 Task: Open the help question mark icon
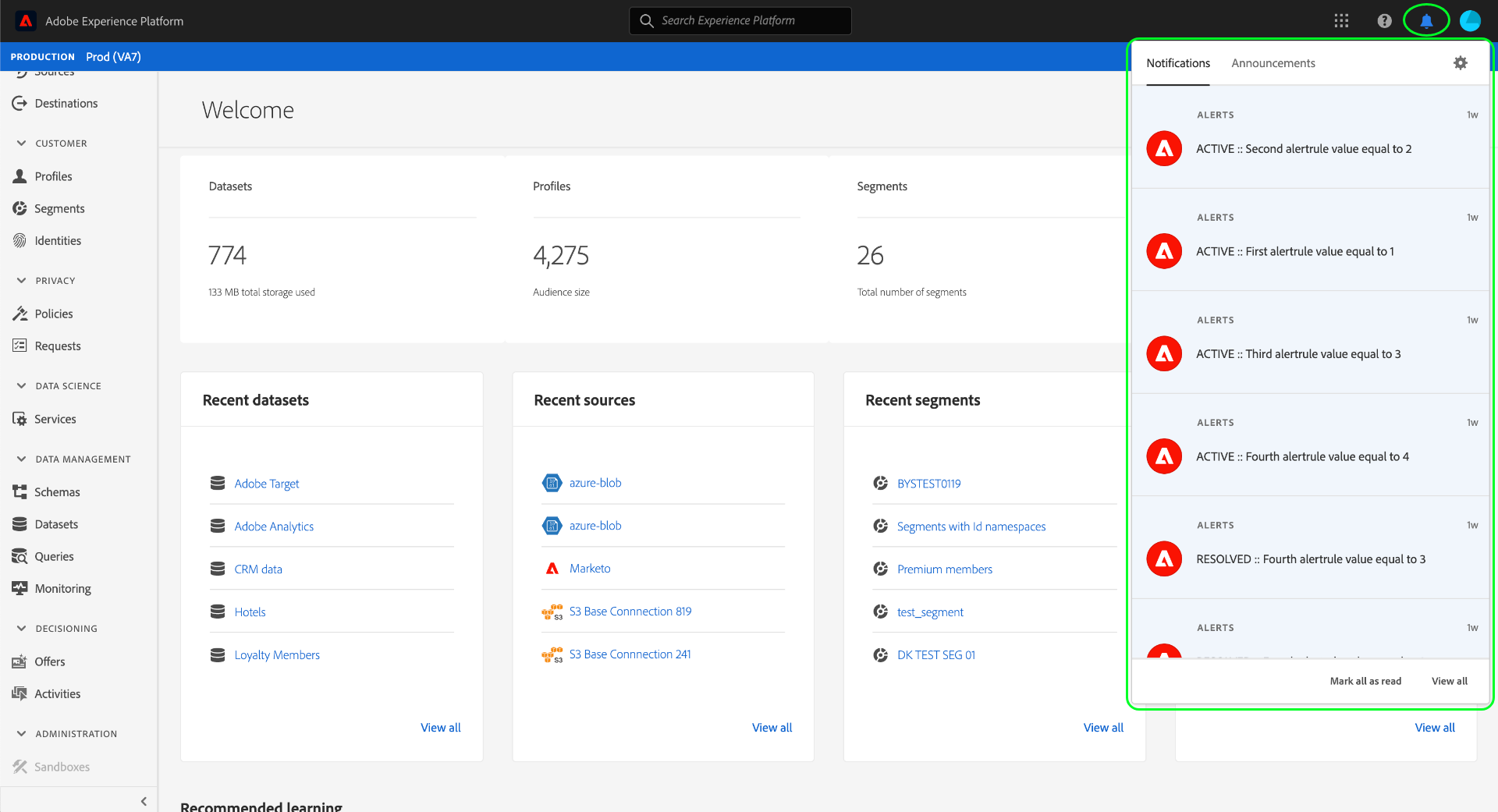1384,21
